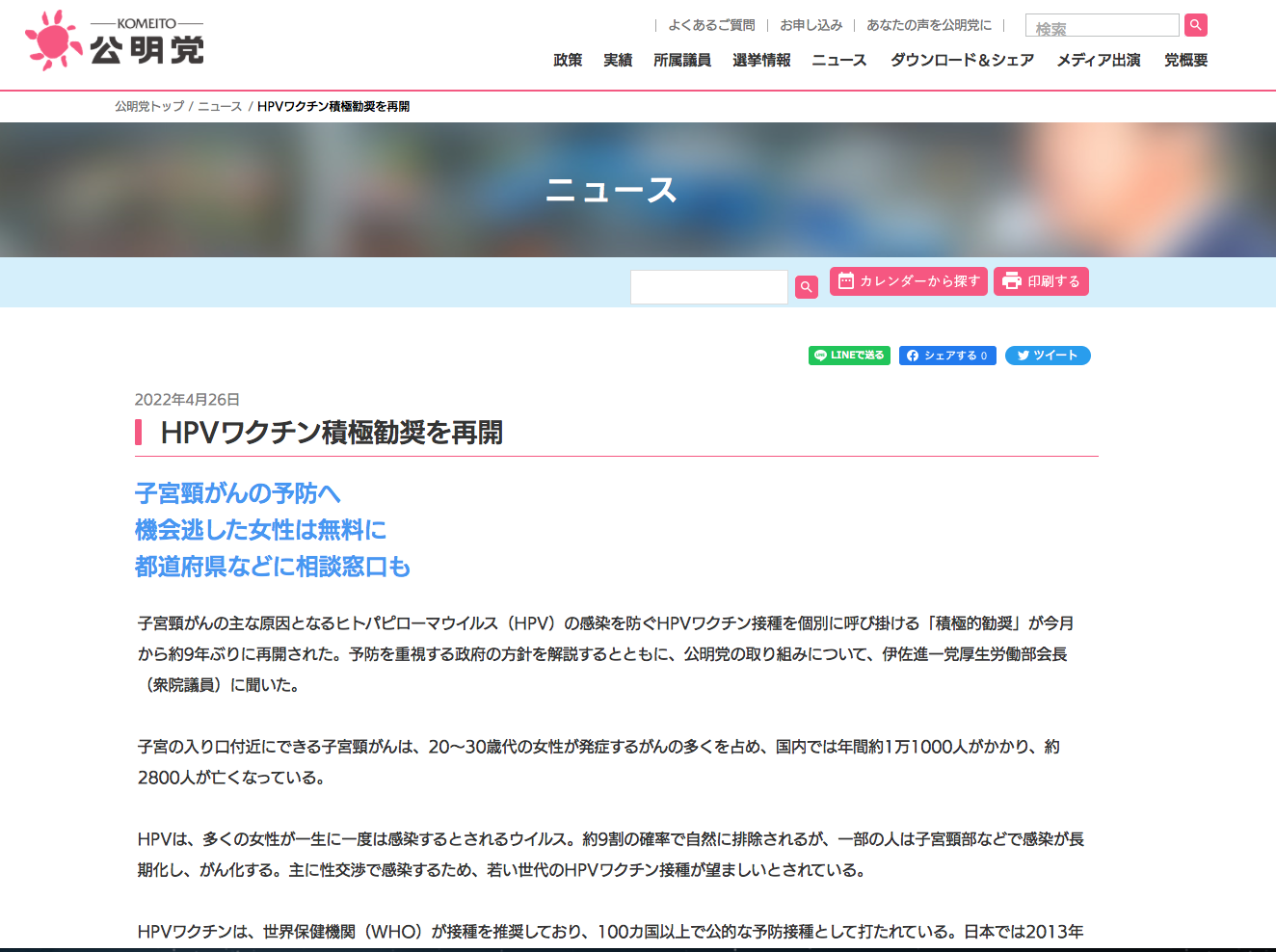
Task: Open the よくあるご質問 link
Action: [x=711, y=25]
